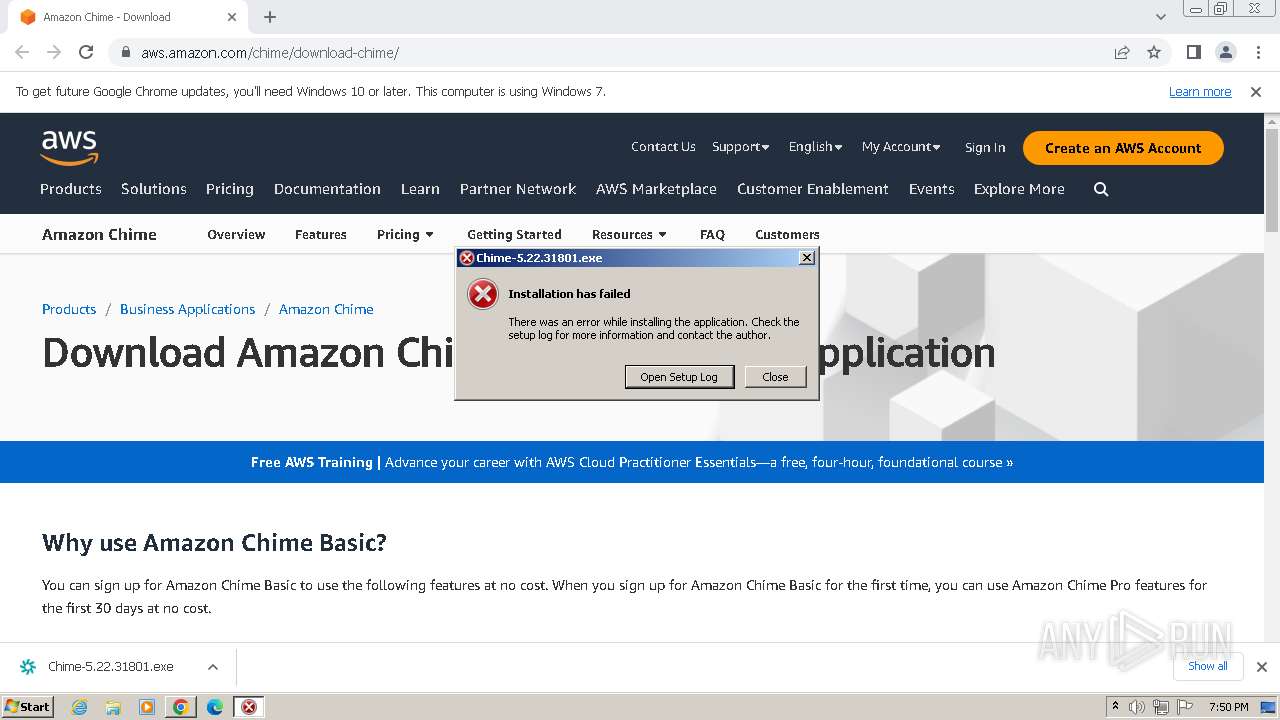Open the Customers tab
1280x720 pixels.
787,235
